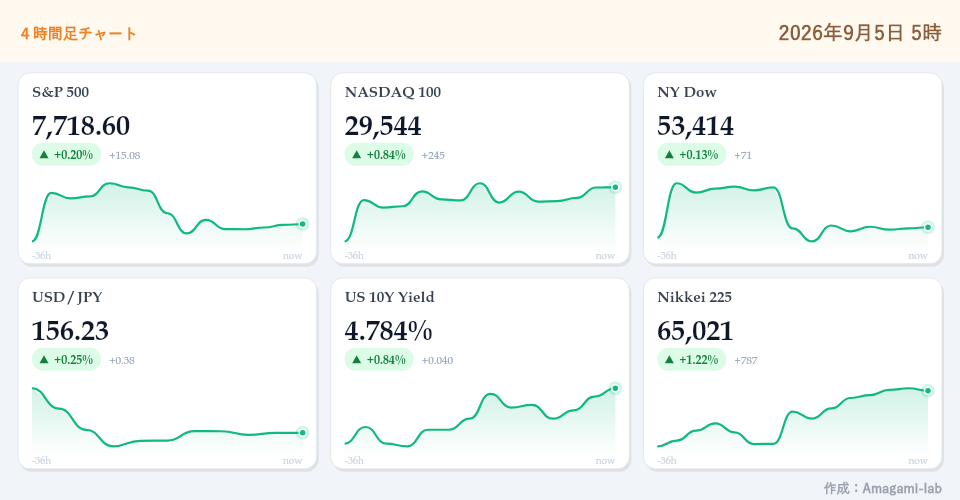Click the up-triangle icon on S&P 500 badge
960x500 pixels.
[44, 155]
